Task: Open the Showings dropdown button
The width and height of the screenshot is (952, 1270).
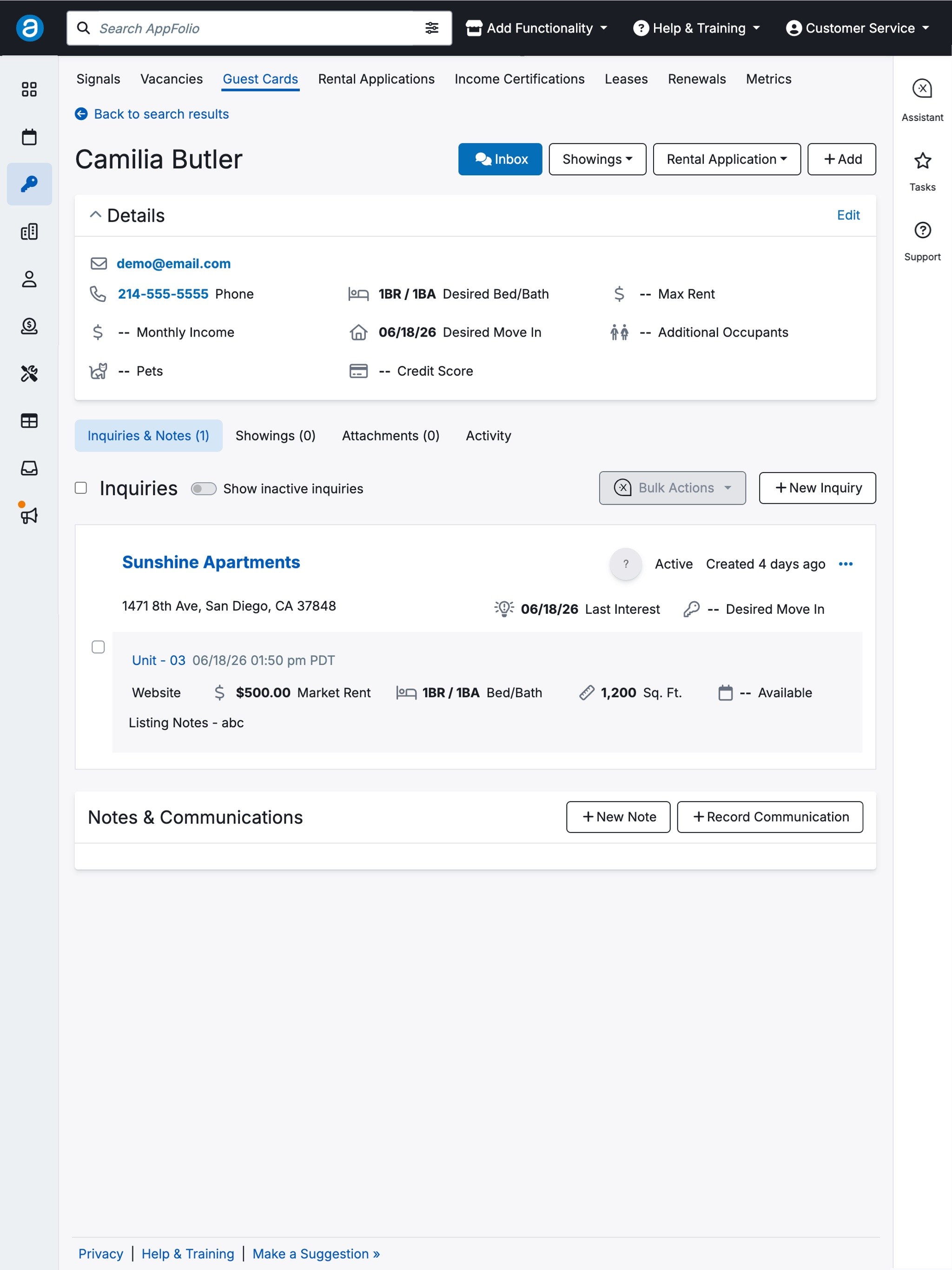Action: pyautogui.click(x=597, y=159)
